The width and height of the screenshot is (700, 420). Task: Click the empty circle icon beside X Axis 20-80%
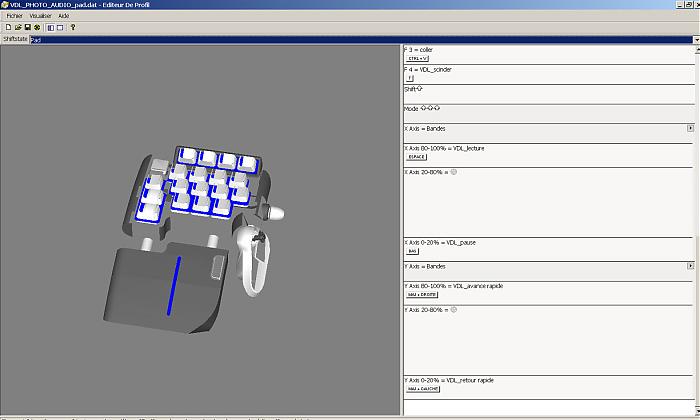(453, 172)
